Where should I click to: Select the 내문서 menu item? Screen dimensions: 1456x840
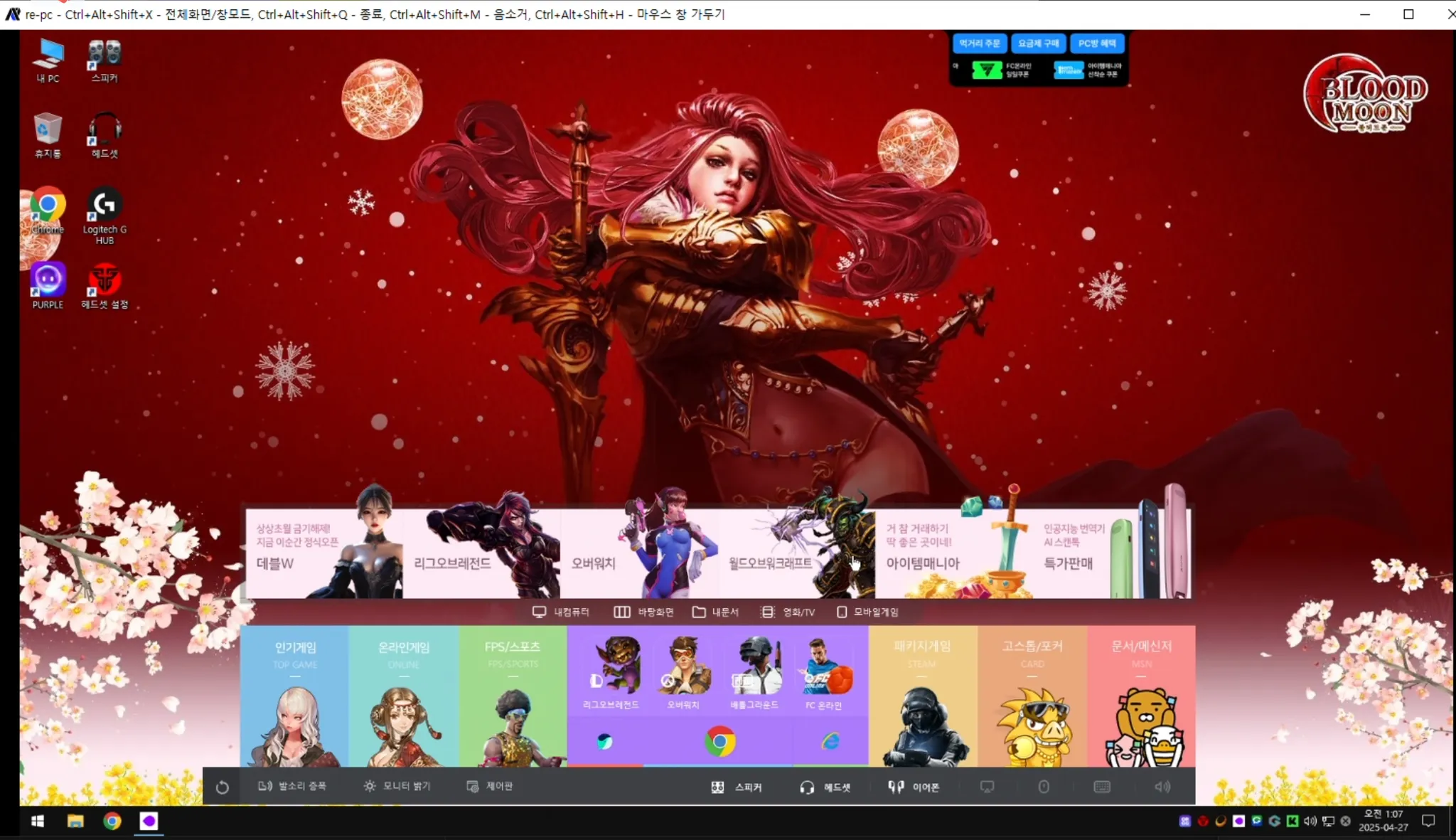click(x=715, y=612)
